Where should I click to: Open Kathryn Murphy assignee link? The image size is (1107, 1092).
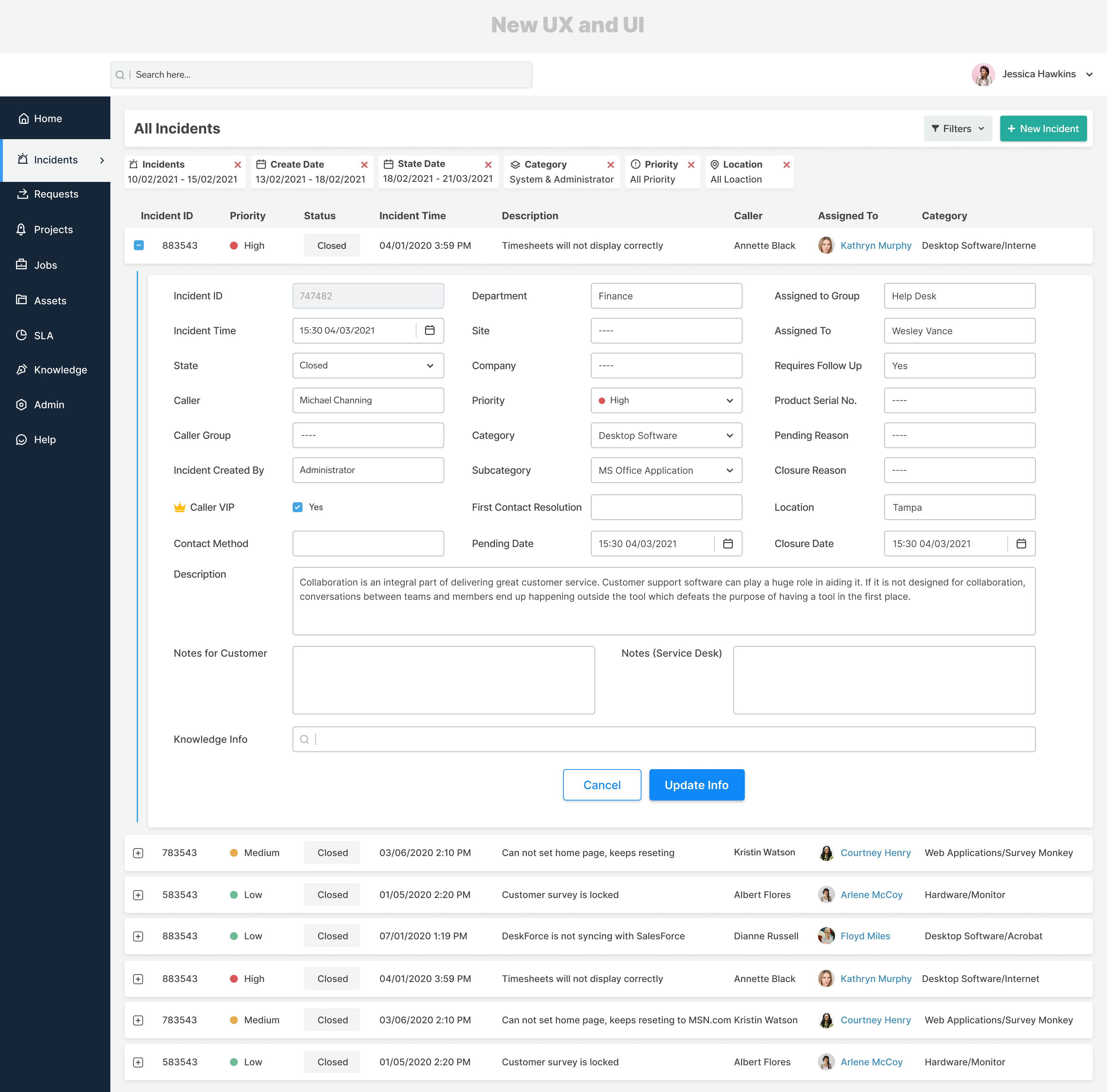pyautogui.click(x=875, y=246)
